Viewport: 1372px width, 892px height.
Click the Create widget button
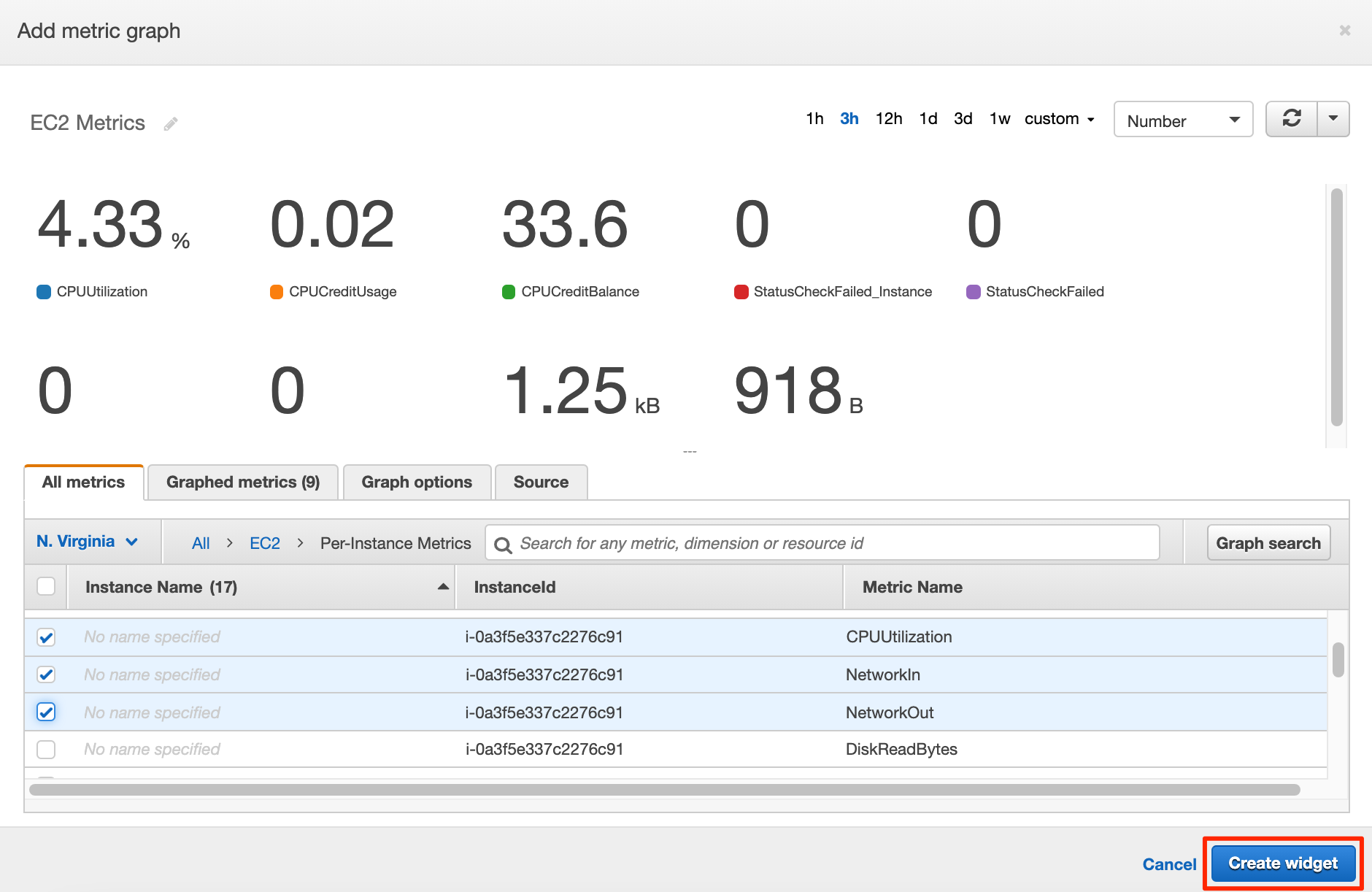pyautogui.click(x=1282, y=863)
